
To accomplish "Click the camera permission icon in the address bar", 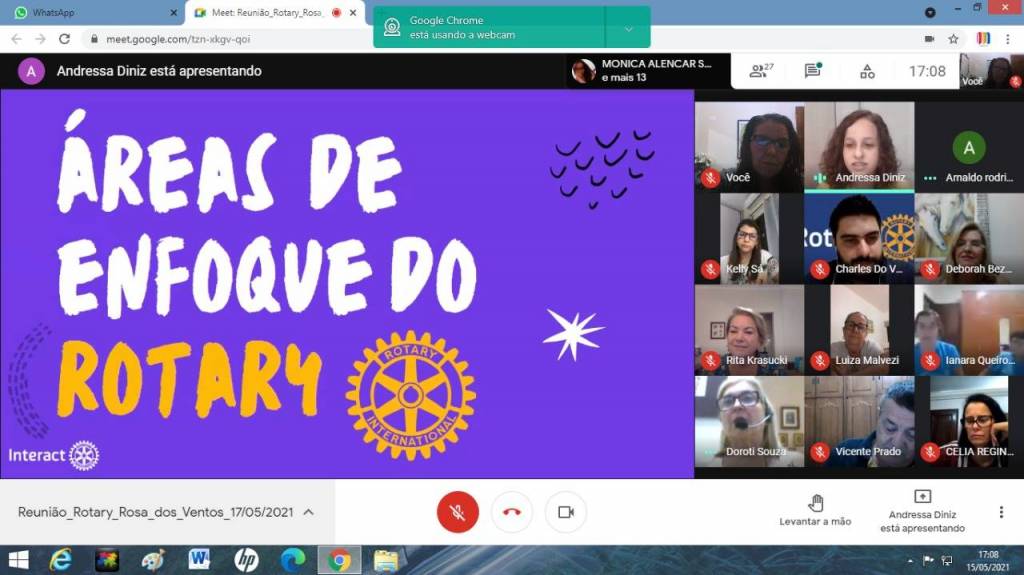I will pyautogui.click(x=929, y=39).
